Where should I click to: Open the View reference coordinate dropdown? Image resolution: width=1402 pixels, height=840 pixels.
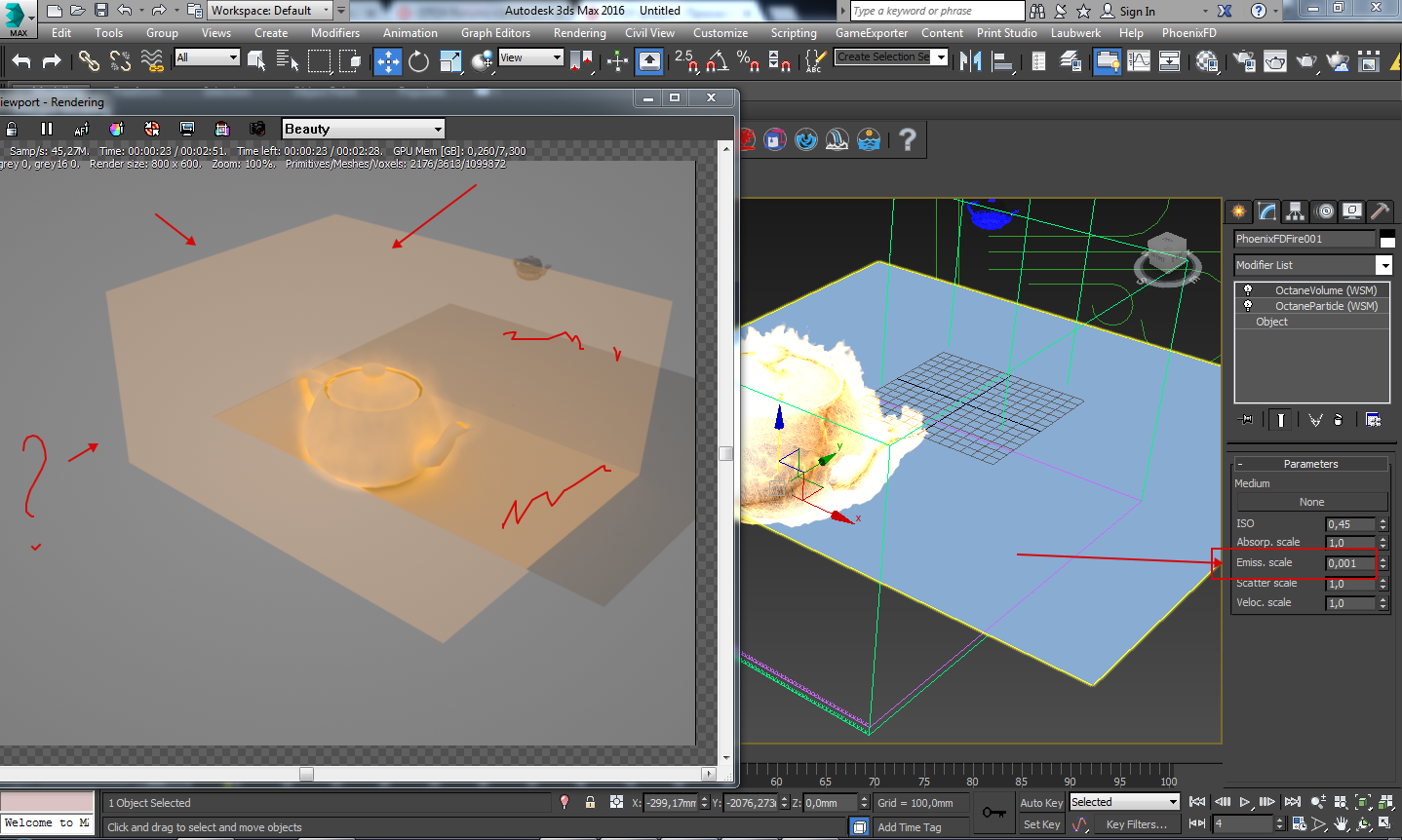pyautogui.click(x=530, y=57)
